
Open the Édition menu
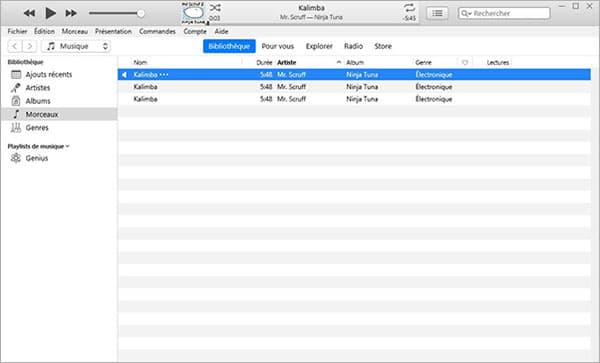click(44, 31)
